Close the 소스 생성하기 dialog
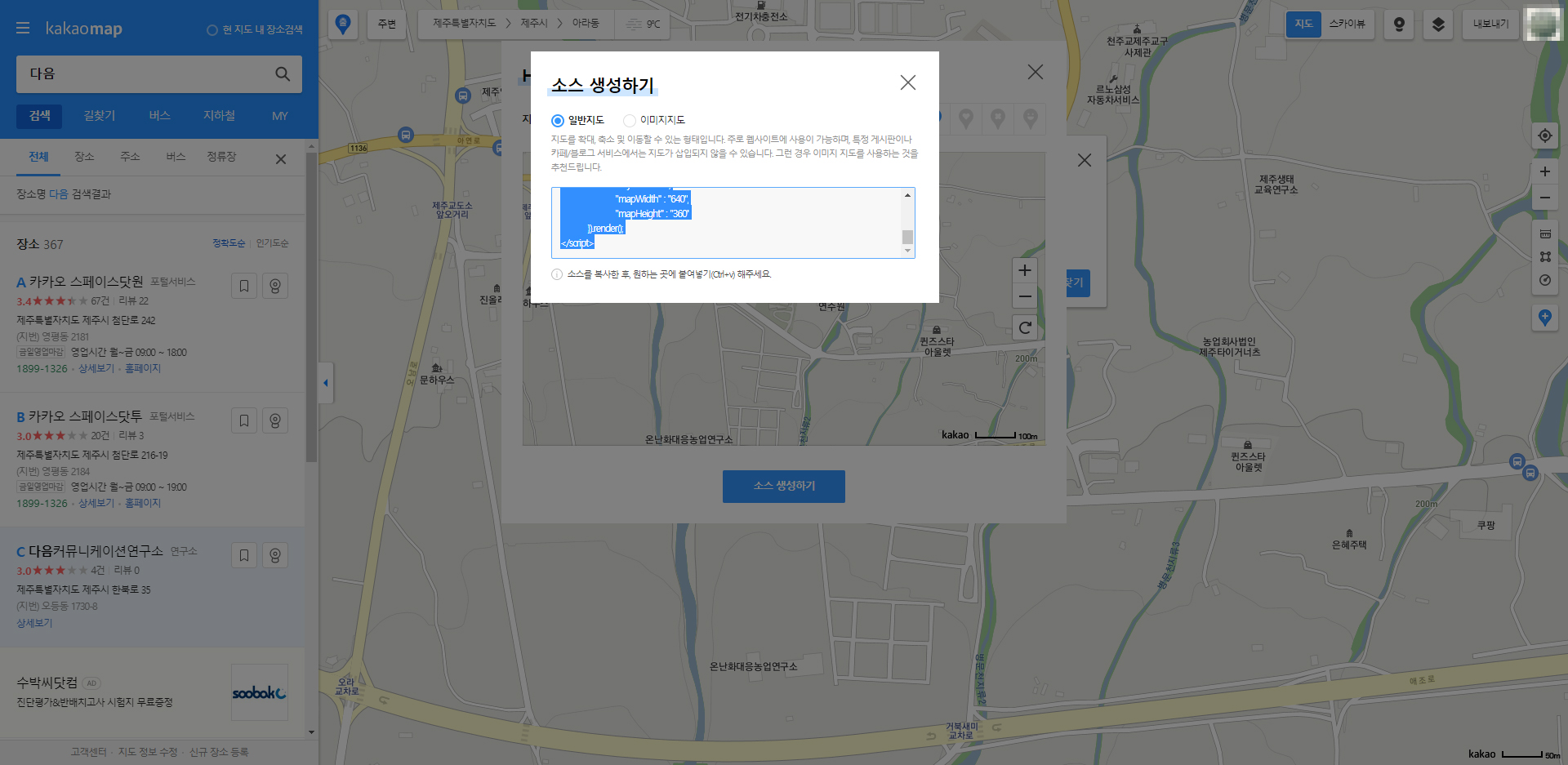 point(908,82)
